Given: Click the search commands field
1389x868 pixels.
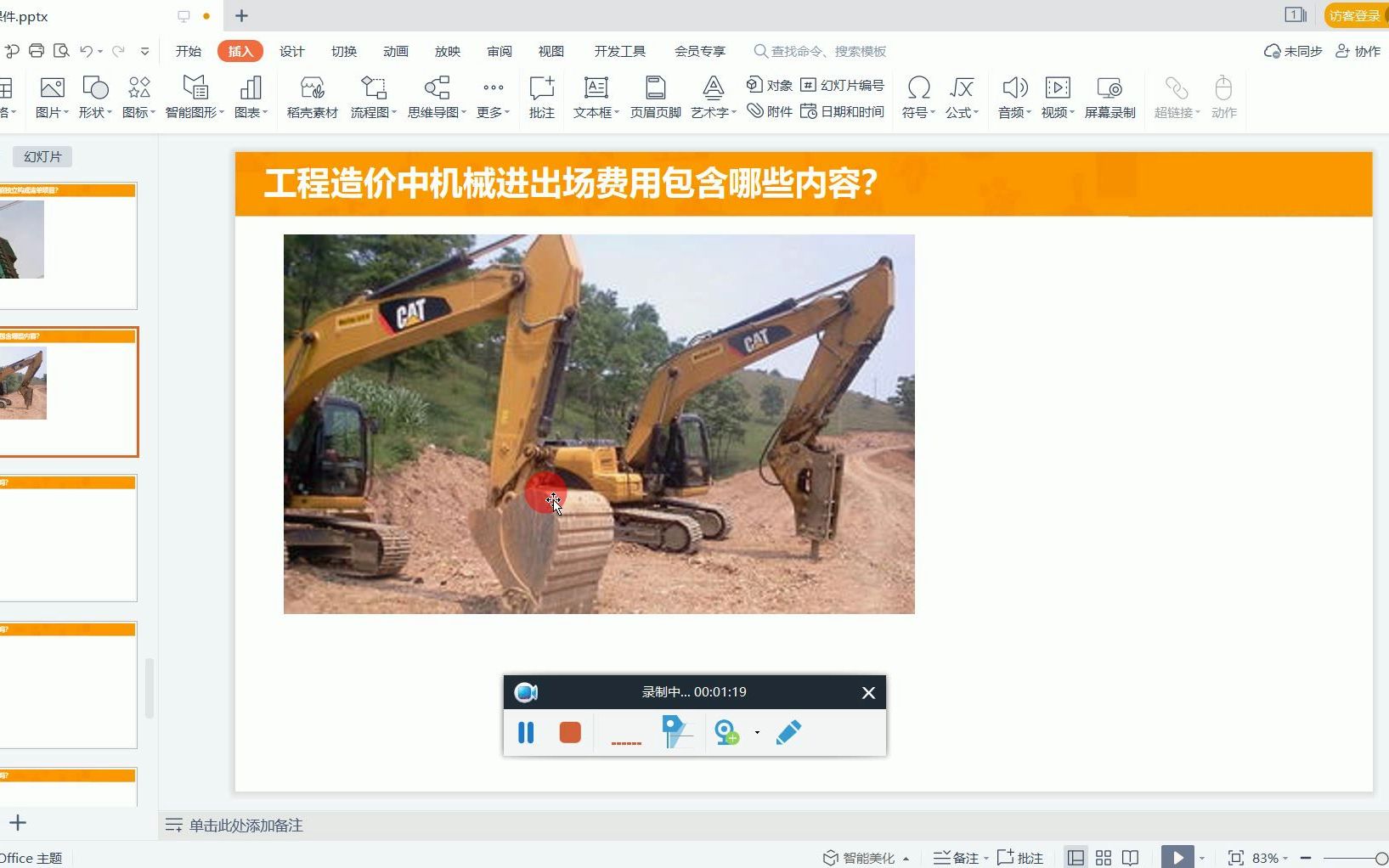Looking at the screenshot, I should coord(820,51).
